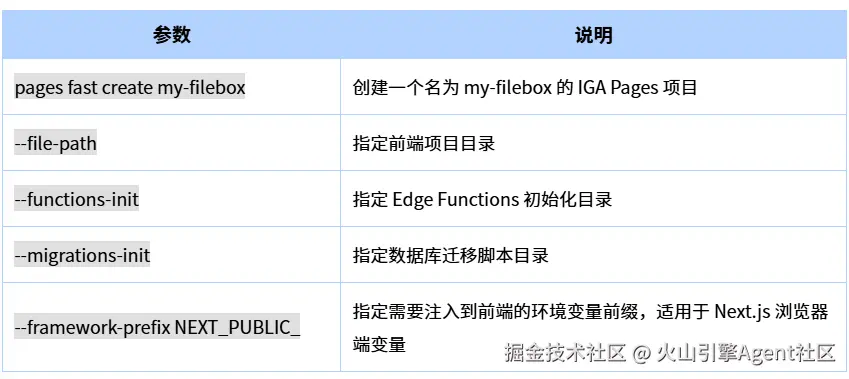The width and height of the screenshot is (849, 379).
Task: Select the pages fast create my-filebox code
Action: 130,88
